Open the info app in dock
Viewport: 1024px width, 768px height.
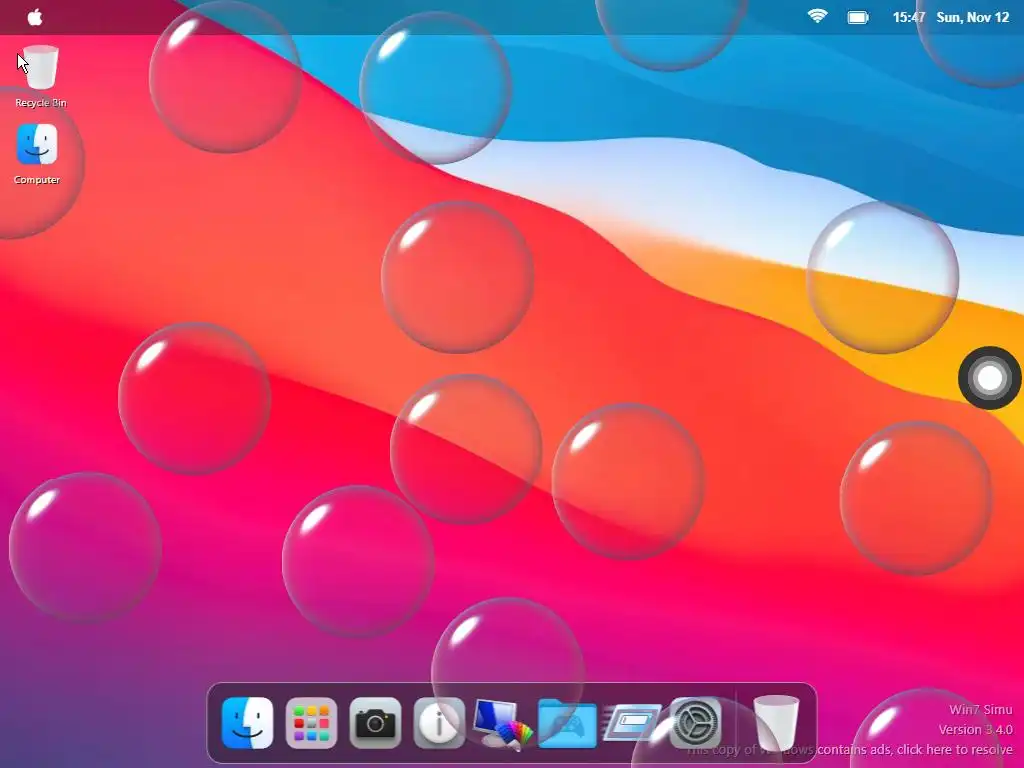439,723
